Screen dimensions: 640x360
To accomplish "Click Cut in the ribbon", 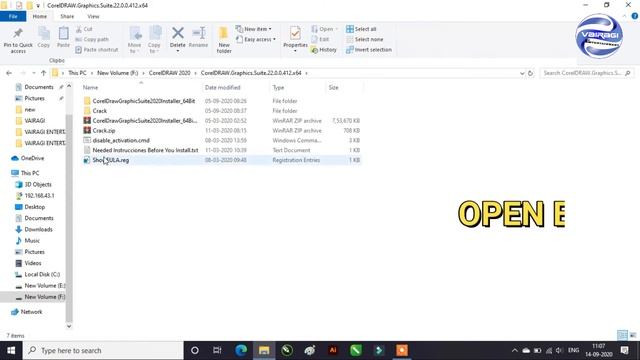I will [x=84, y=29].
